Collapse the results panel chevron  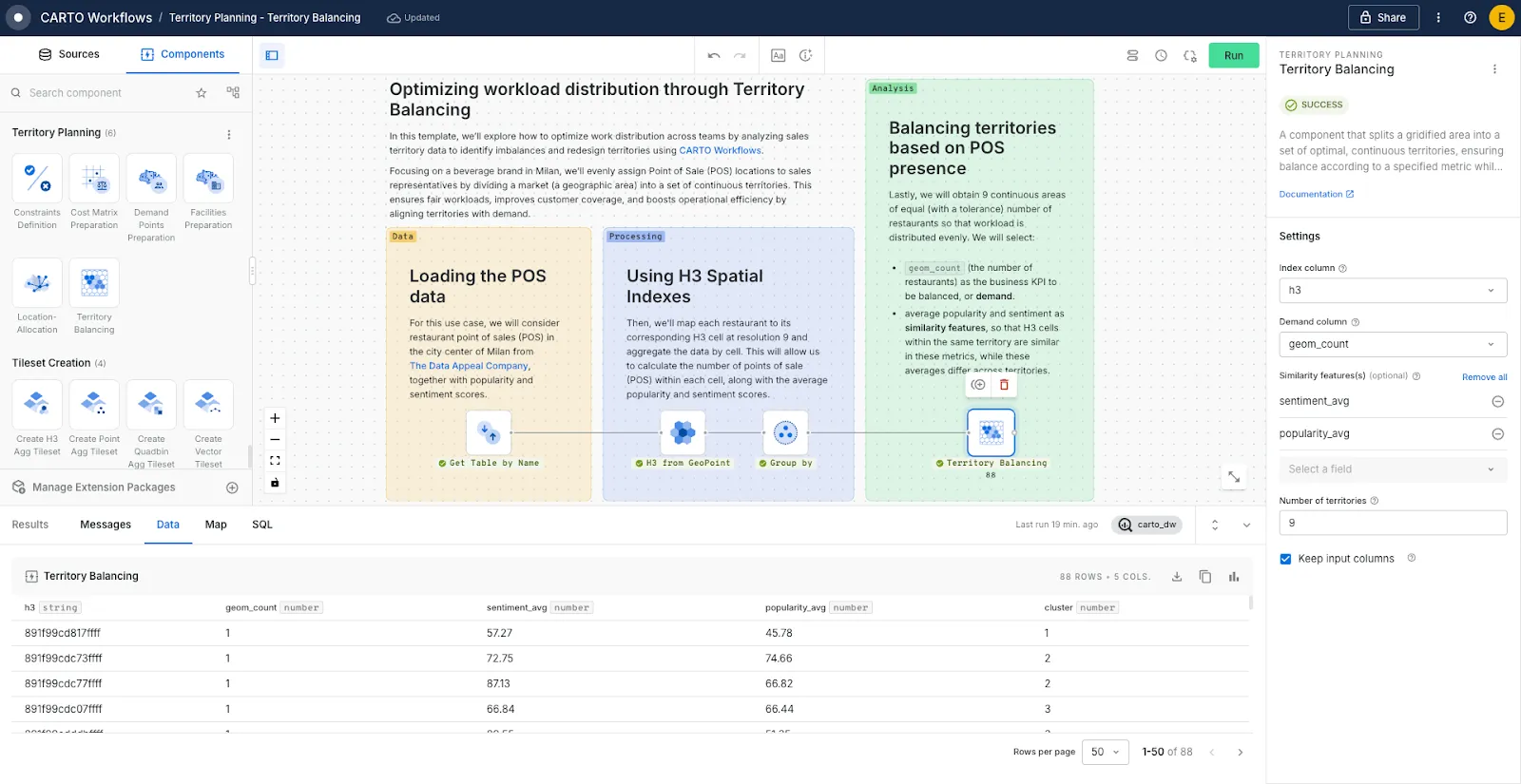pos(1246,525)
